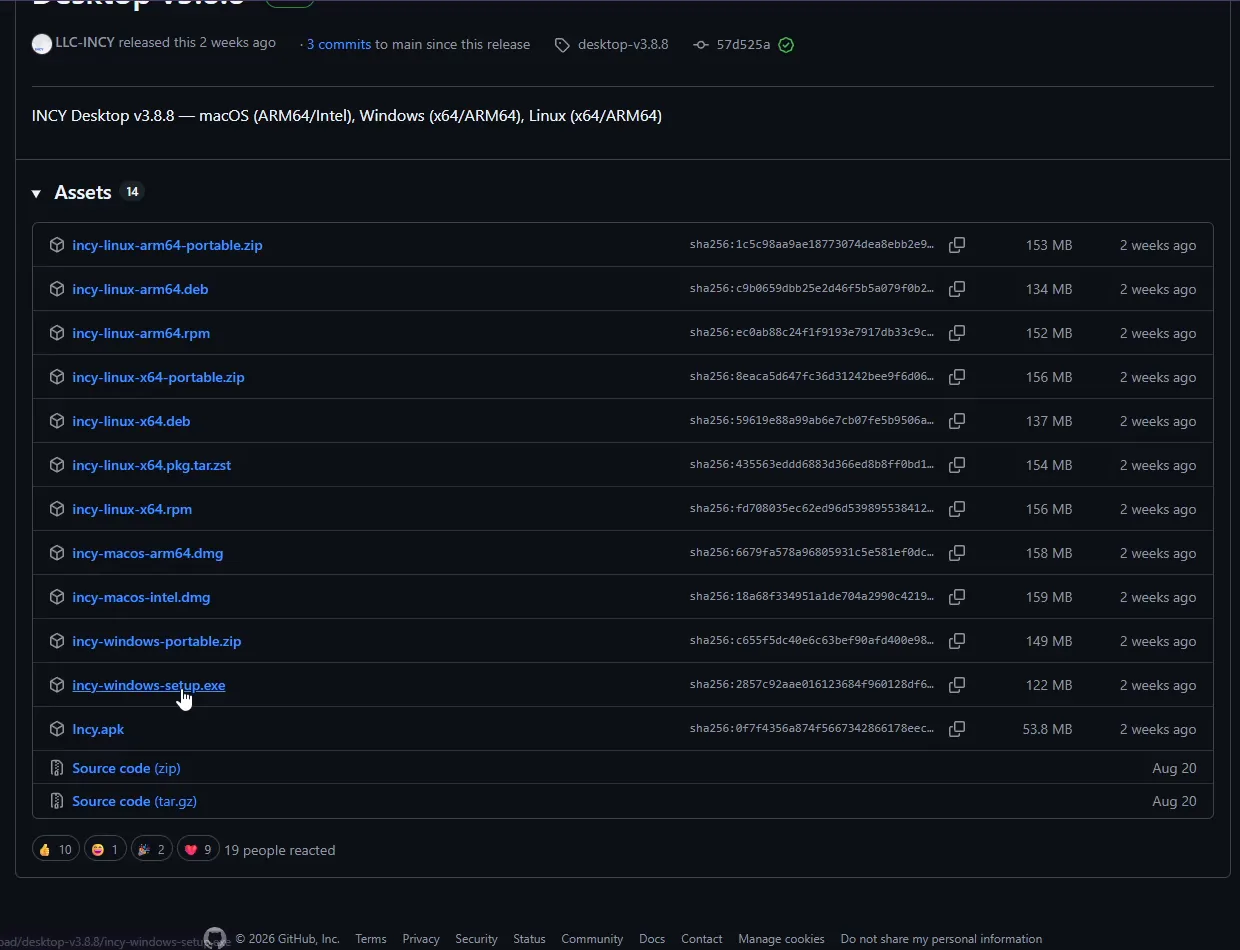Click package icon beside Incy.apk
Screen dimensions: 1240x950
[57, 729]
